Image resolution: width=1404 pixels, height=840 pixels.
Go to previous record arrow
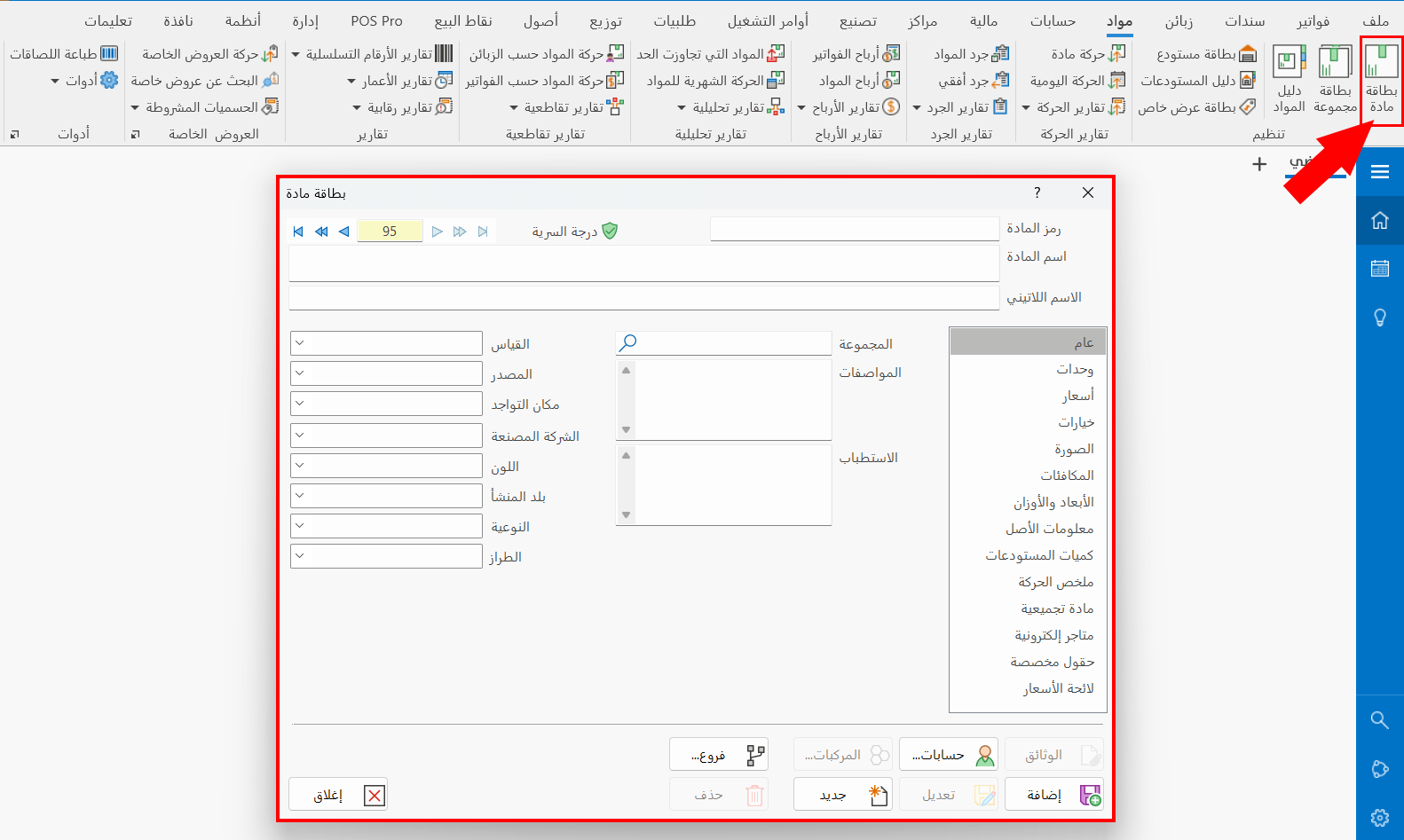click(344, 232)
